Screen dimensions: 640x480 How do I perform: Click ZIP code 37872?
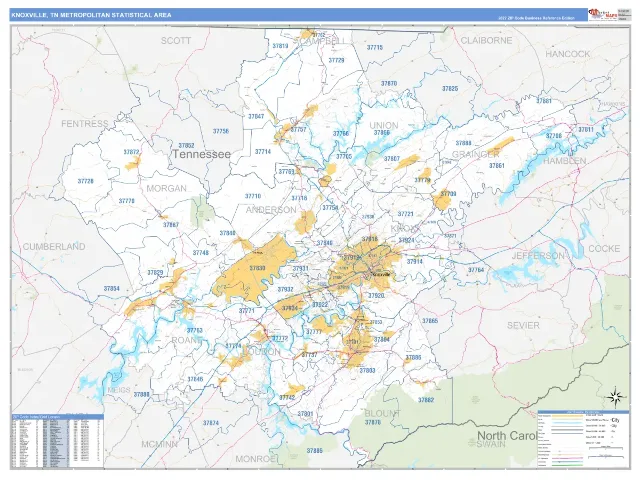(x=131, y=152)
